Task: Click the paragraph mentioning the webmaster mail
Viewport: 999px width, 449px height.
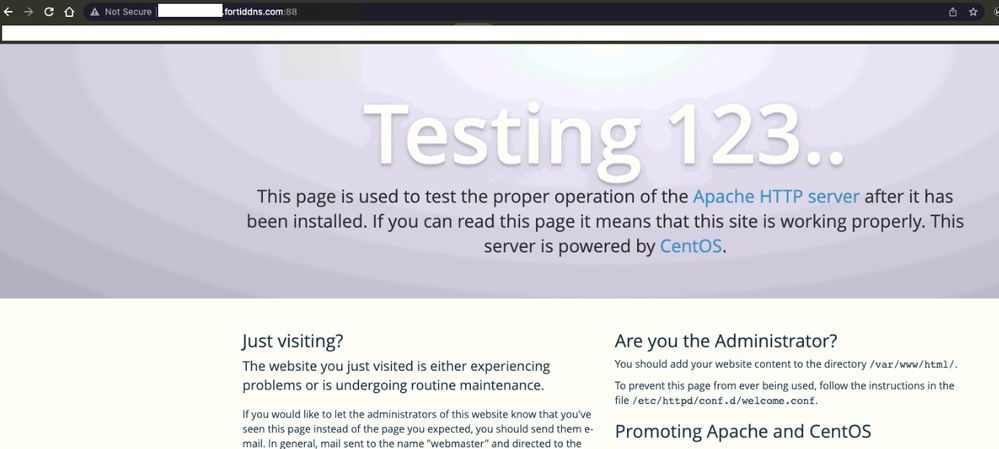Action: 418,429
